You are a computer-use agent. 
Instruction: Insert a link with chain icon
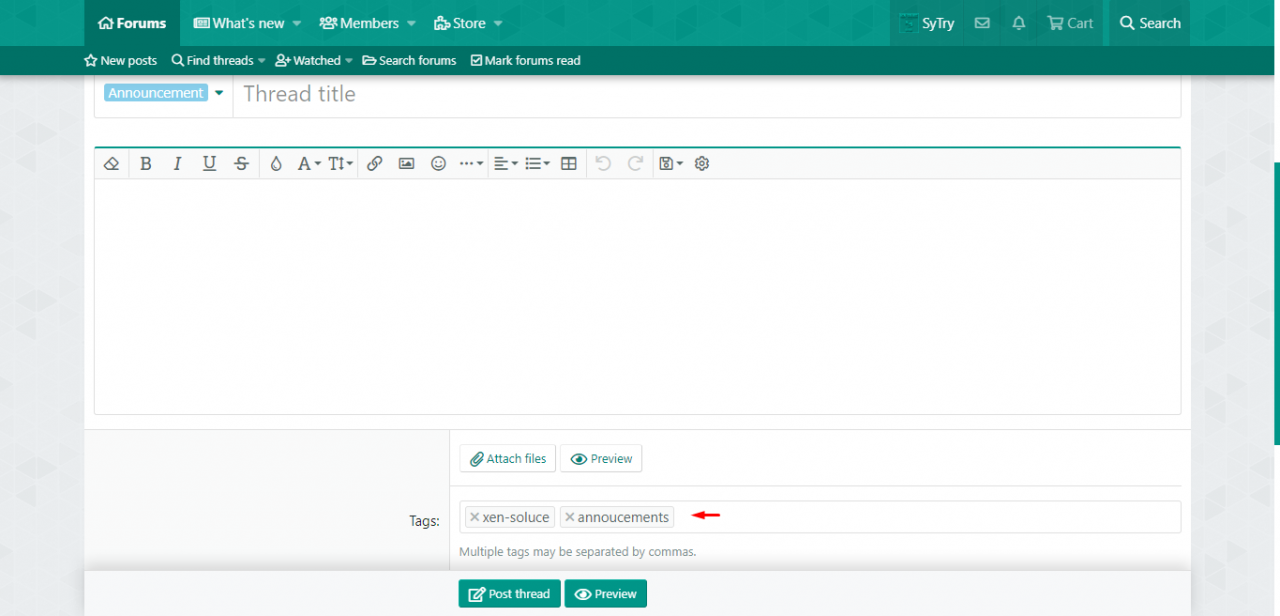point(374,164)
